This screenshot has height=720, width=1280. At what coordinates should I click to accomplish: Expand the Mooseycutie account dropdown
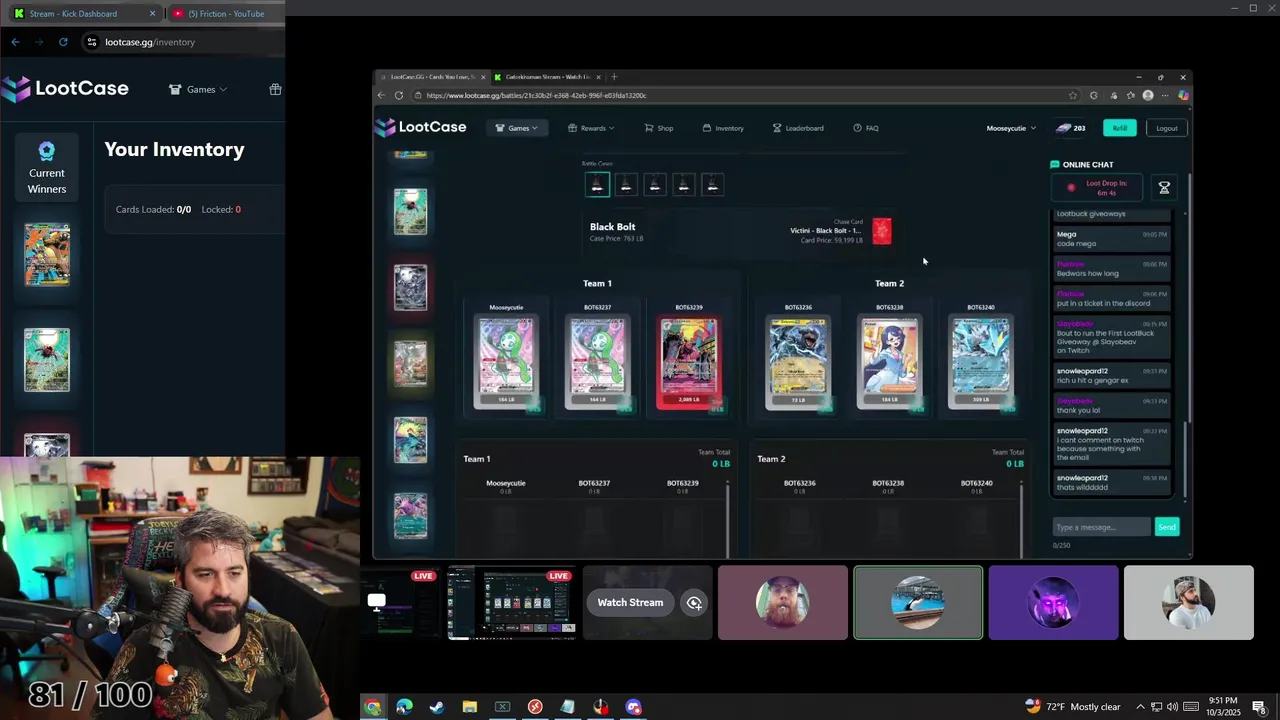tap(1010, 128)
